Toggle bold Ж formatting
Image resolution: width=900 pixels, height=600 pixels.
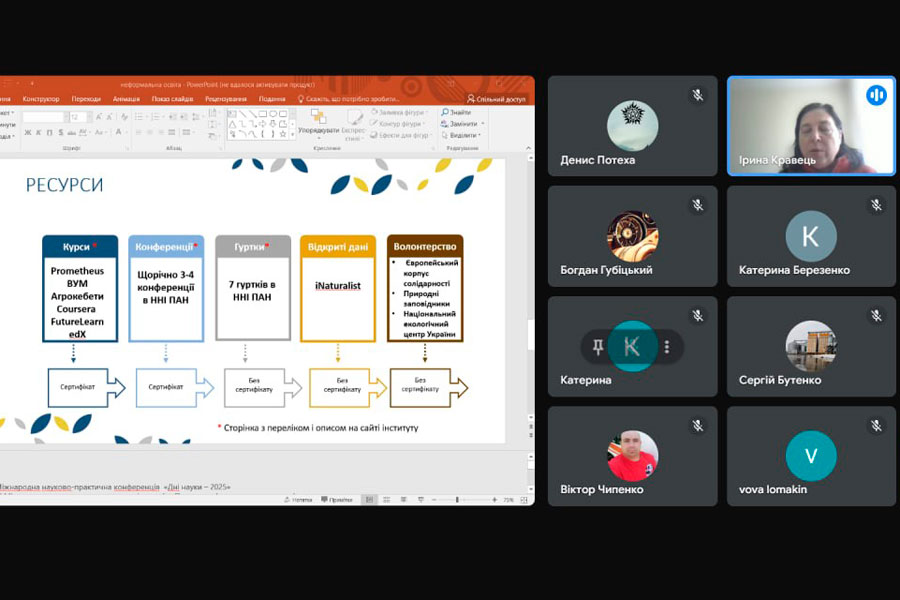click(x=28, y=133)
